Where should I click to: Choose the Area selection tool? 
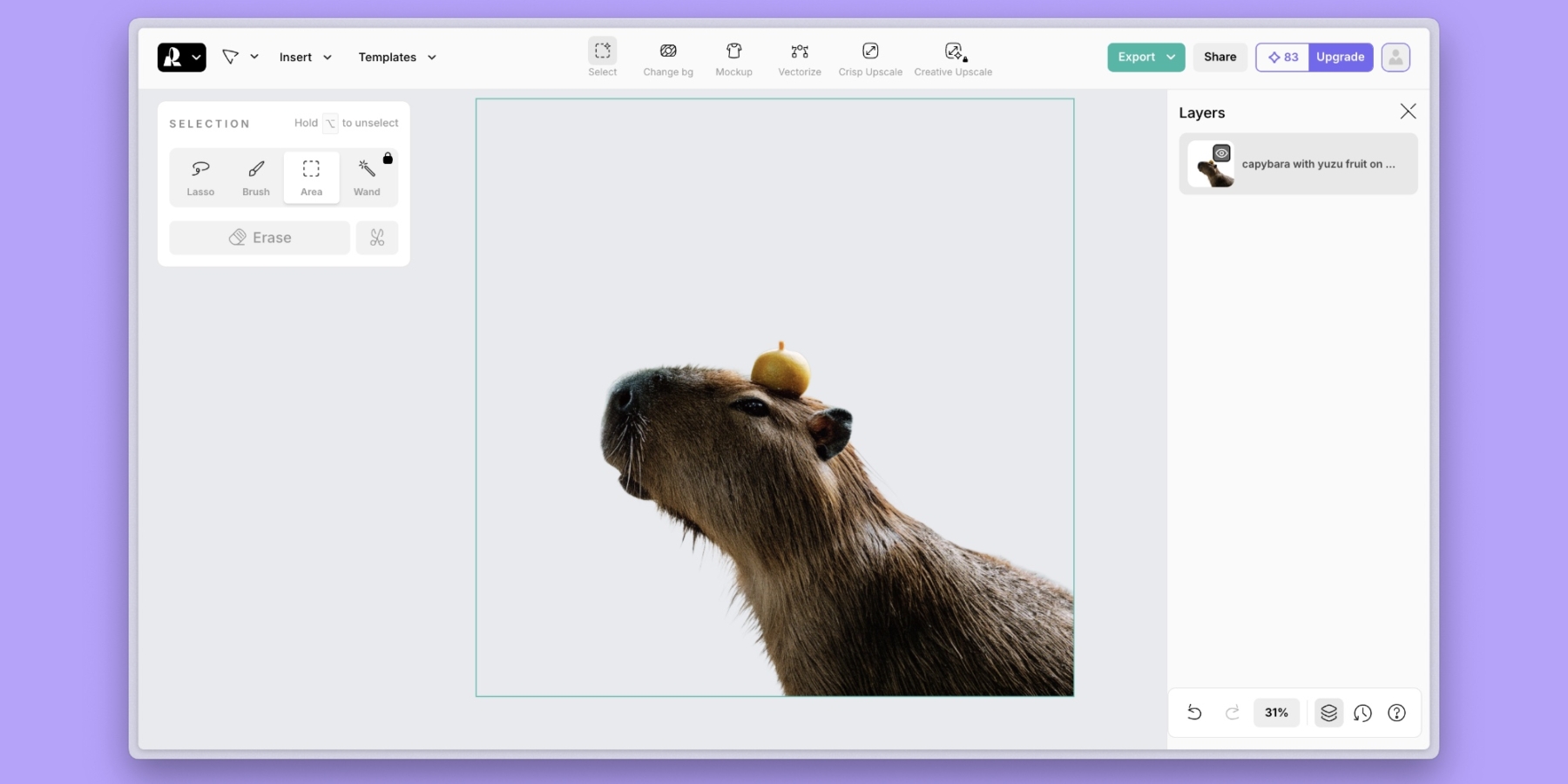point(311,177)
